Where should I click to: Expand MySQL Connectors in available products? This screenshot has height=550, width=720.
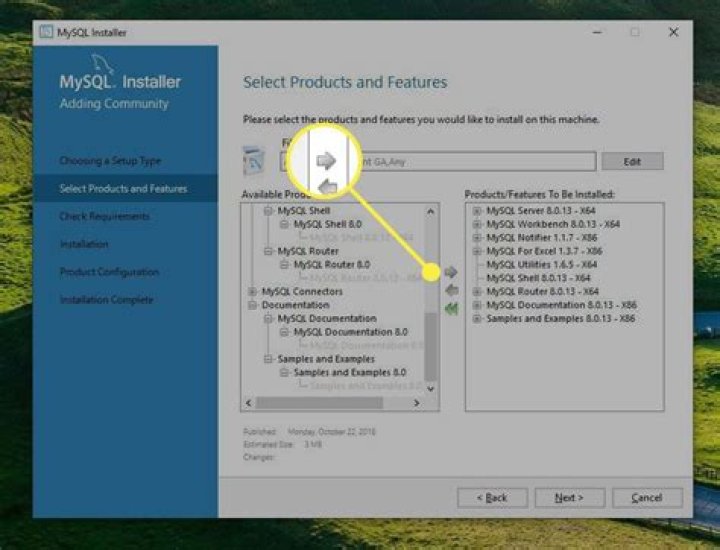252,292
